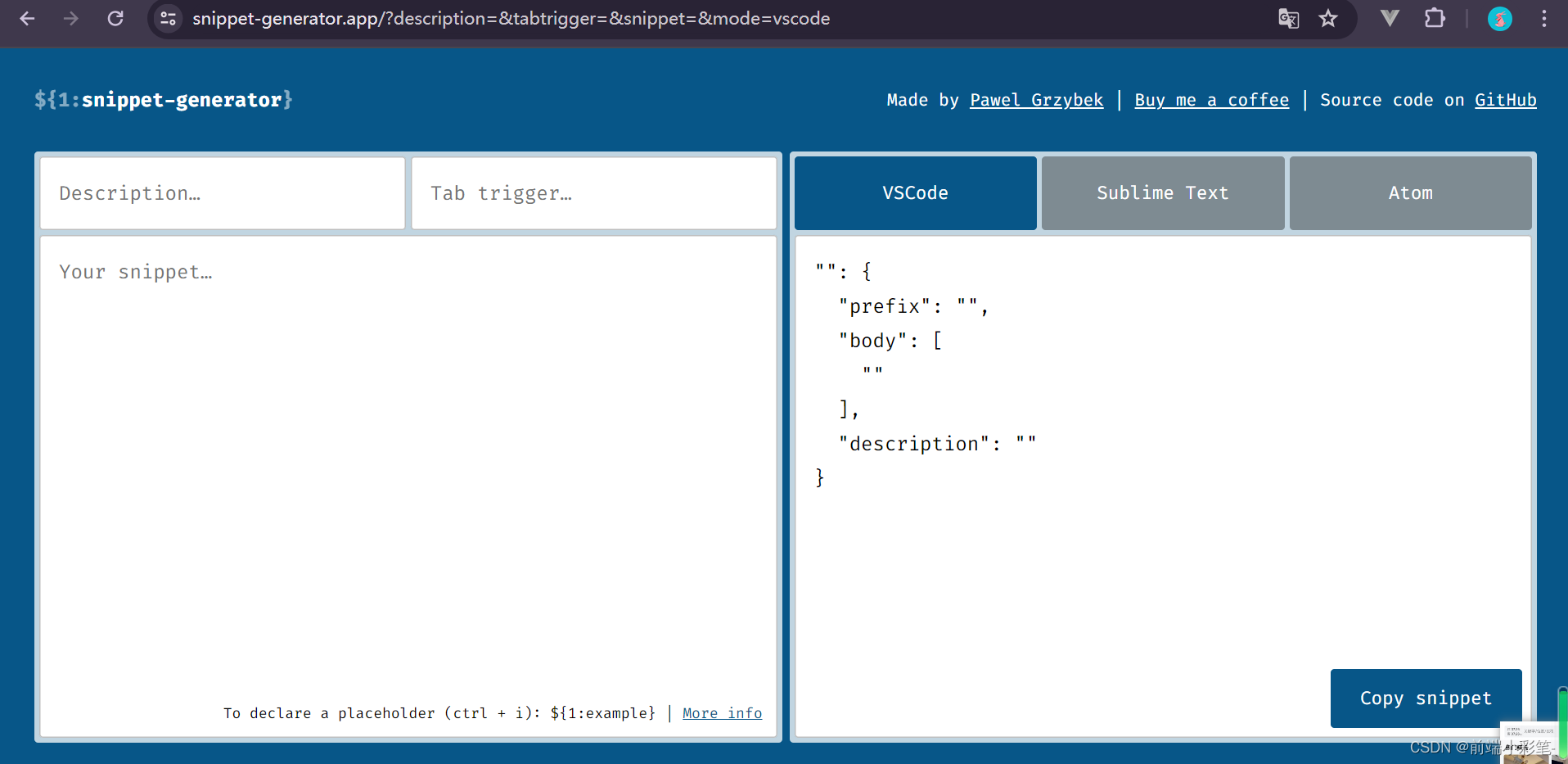Viewport: 1568px width, 764px height.
Task: Click the ${1:example} placeholder hint text
Action: point(603,713)
